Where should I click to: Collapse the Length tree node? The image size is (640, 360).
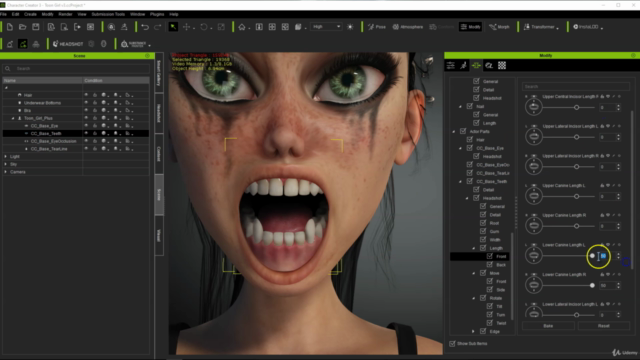click(x=473, y=248)
